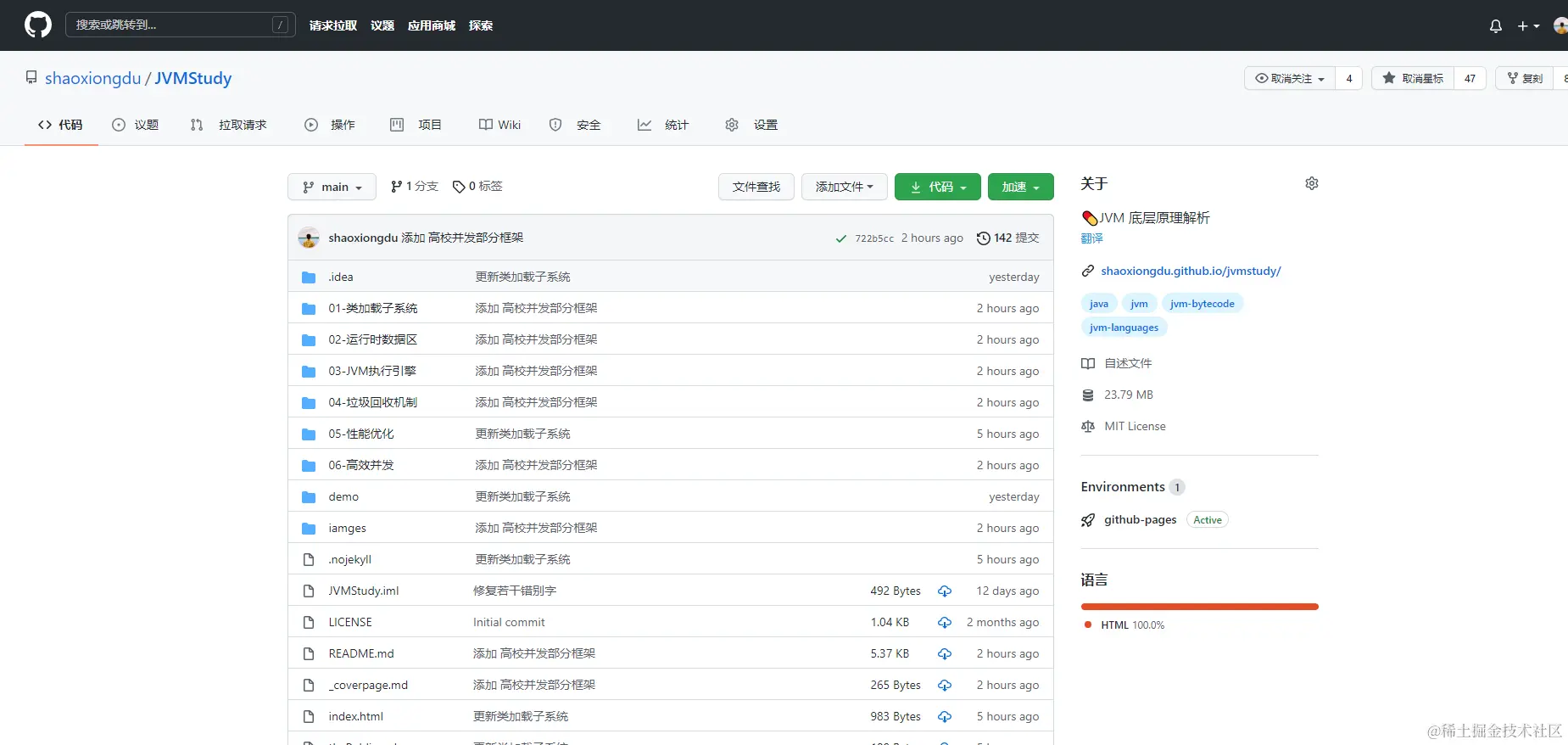
Task: Click the demo folder icon
Action: pos(309,496)
